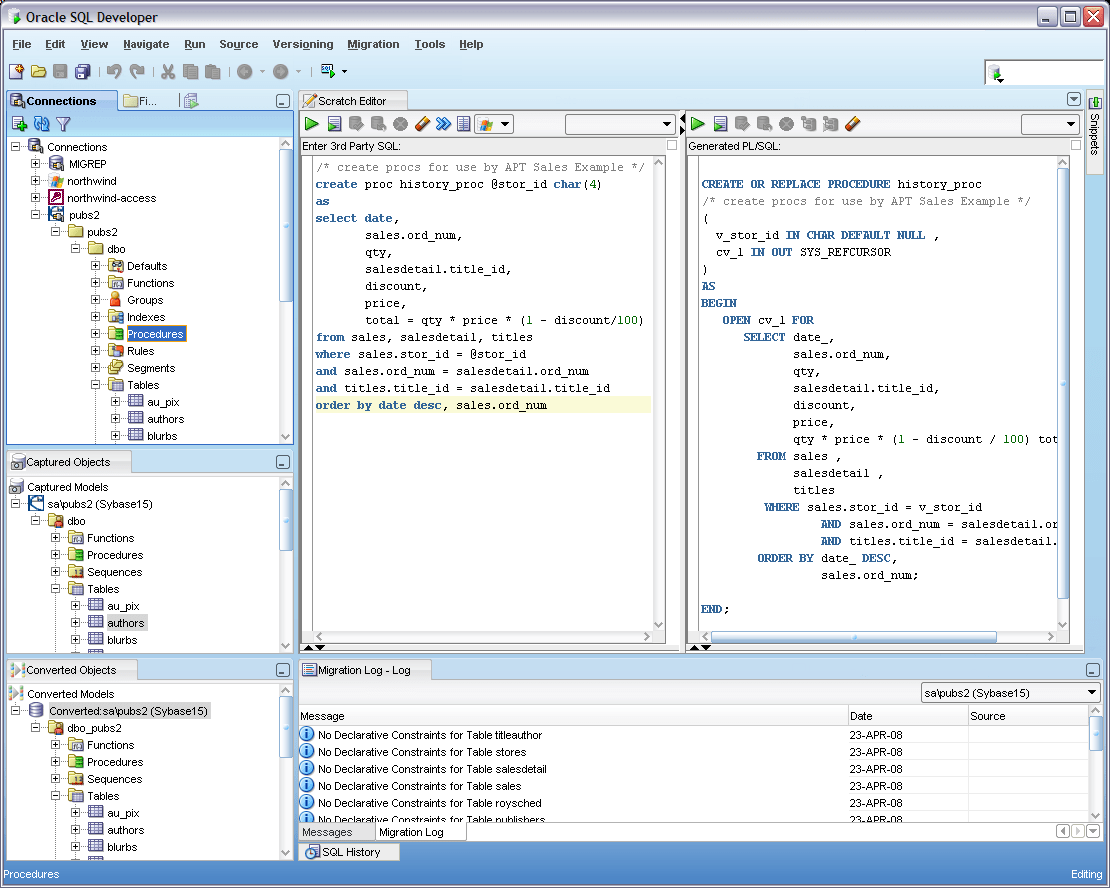Click the Commit database icon in Scratch Editor
The height and width of the screenshot is (888, 1110).
(x=357, y=122)
